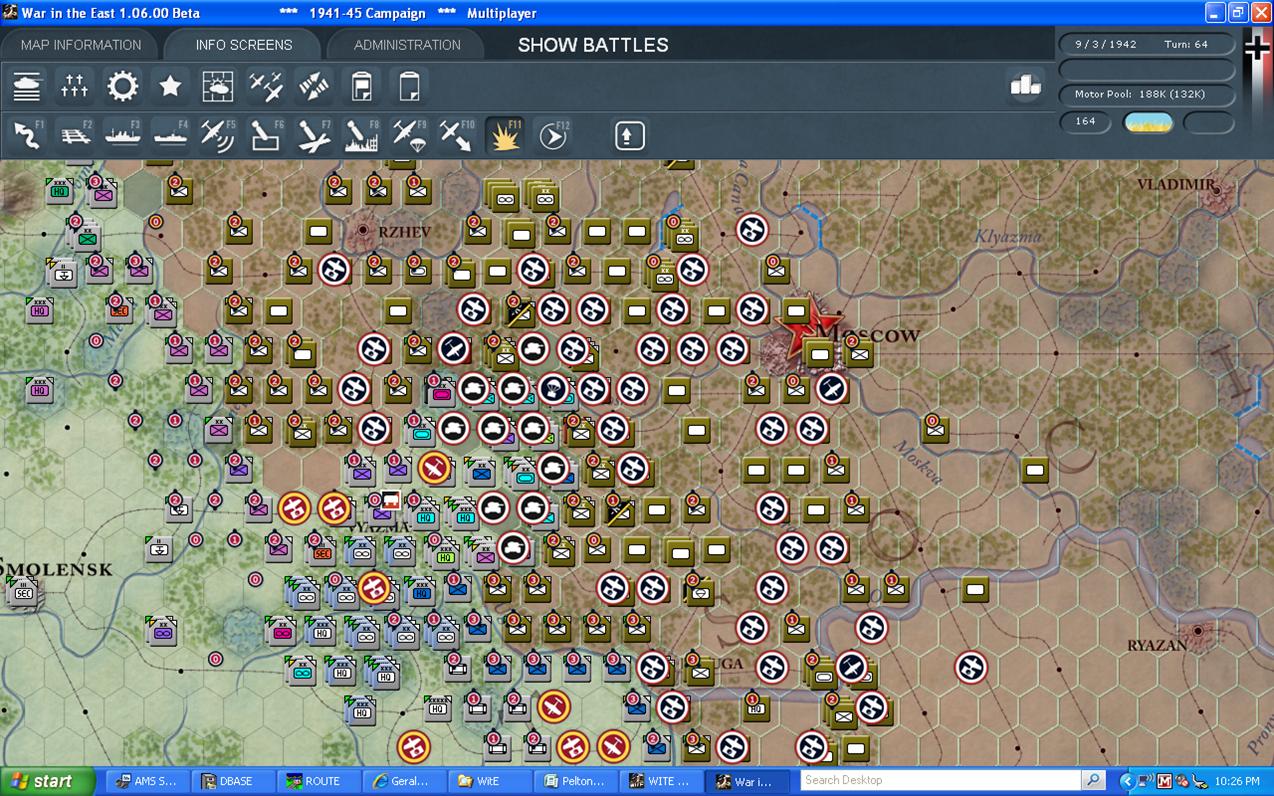
Task: Switch to Pelton... taskbar window
Action: pyautogui.click(x=572, y=781)
